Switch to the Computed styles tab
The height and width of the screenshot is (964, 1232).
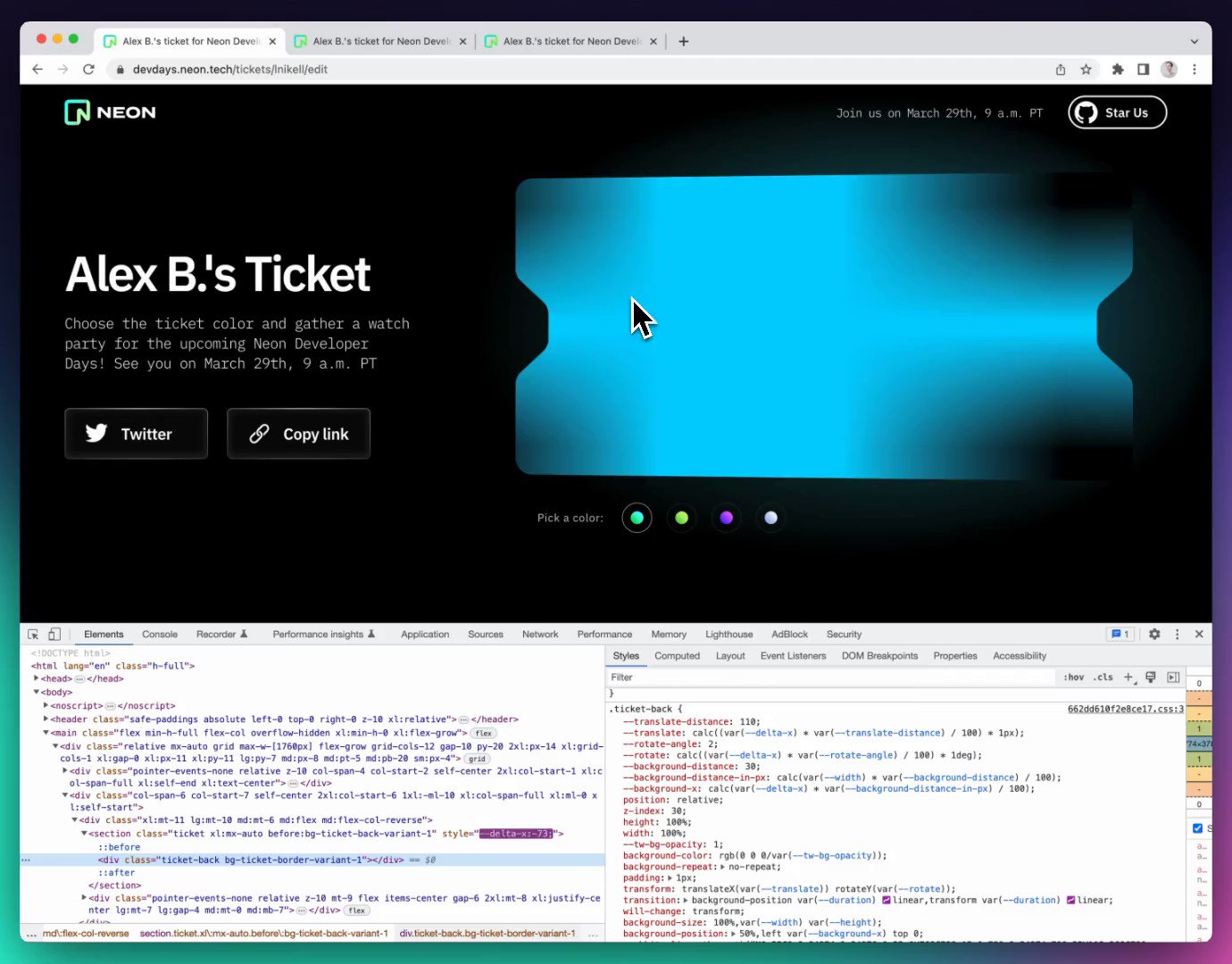tap(677, 655)
